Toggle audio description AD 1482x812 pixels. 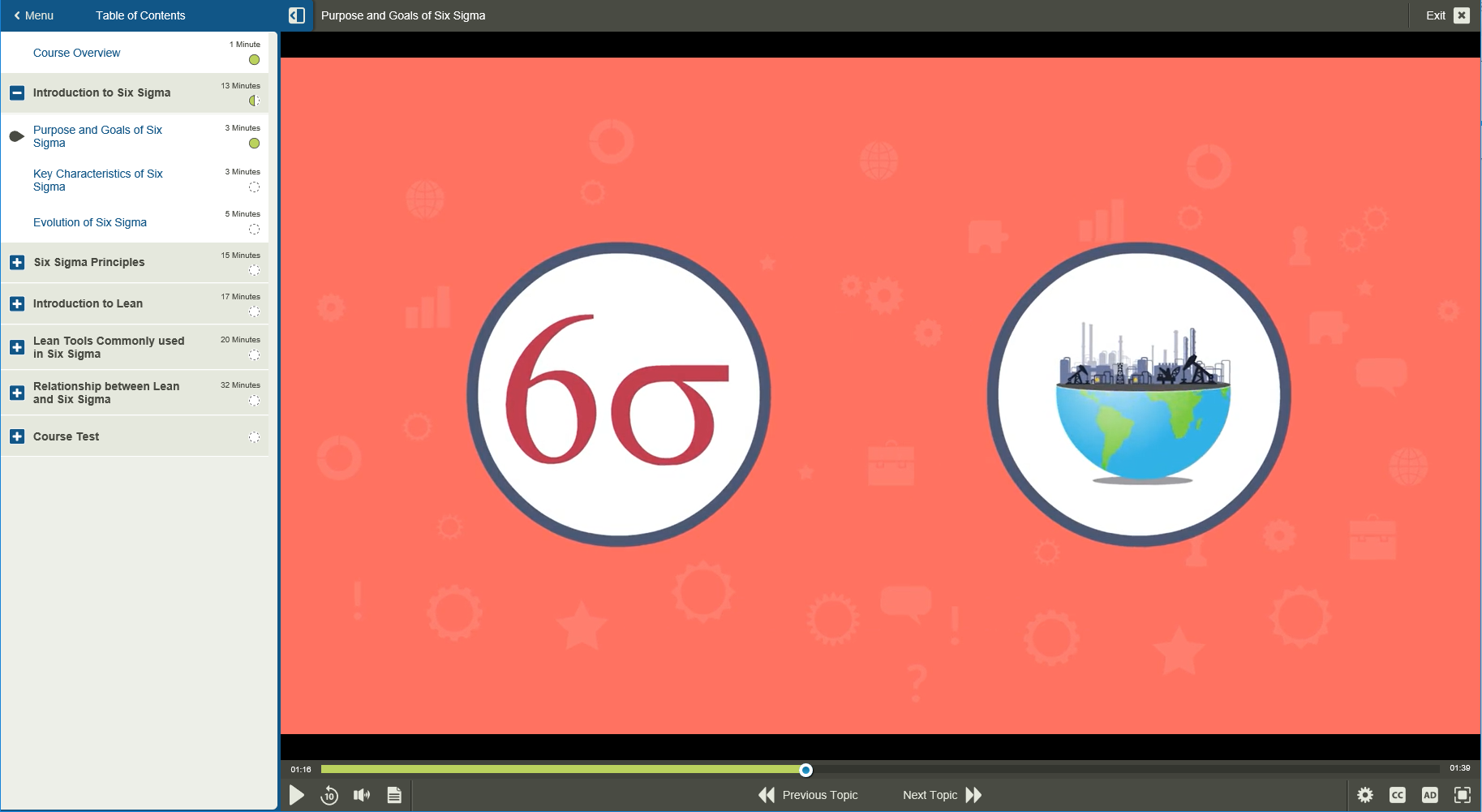coord(1430,795)
